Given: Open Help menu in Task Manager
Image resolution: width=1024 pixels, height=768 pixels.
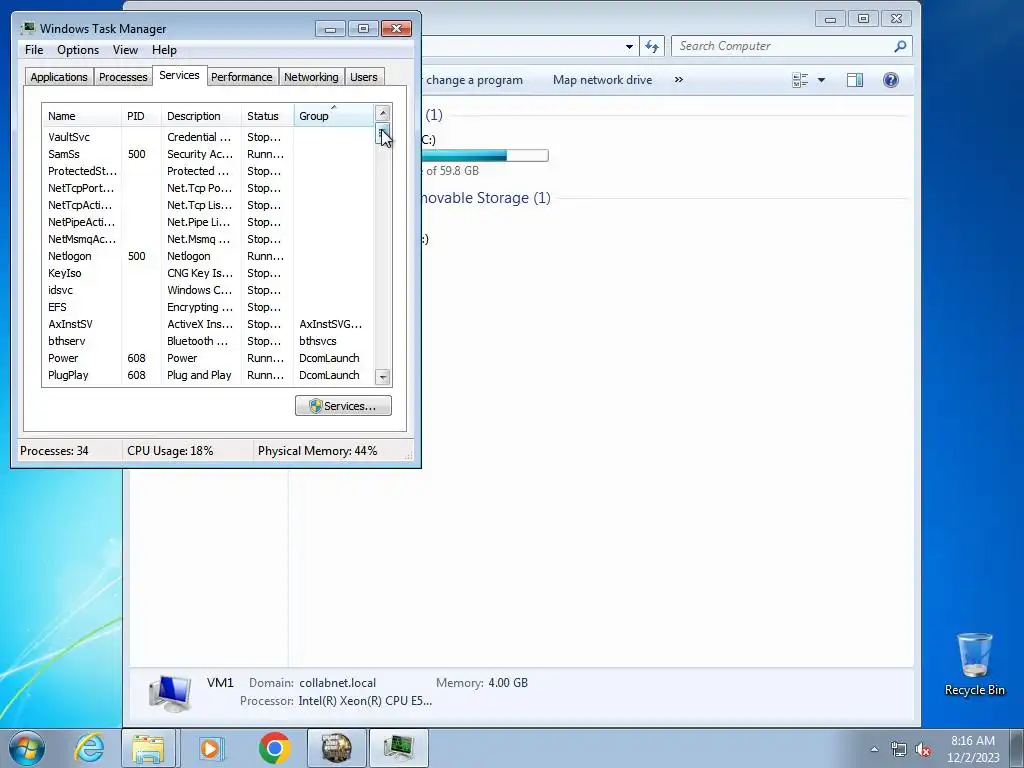Looking at the screenshot, I should [164, 50].
